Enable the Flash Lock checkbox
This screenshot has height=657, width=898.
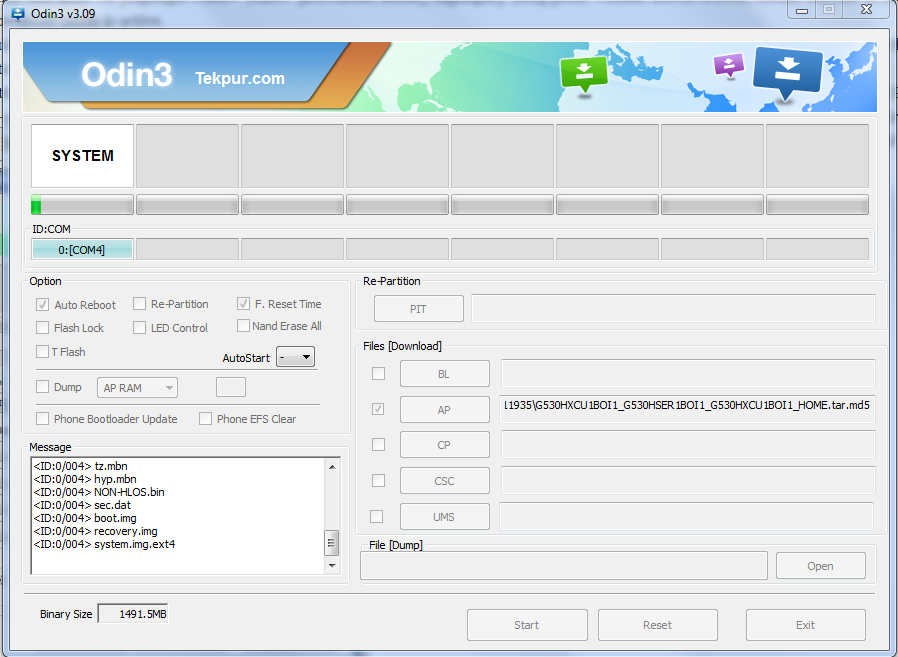42,328
